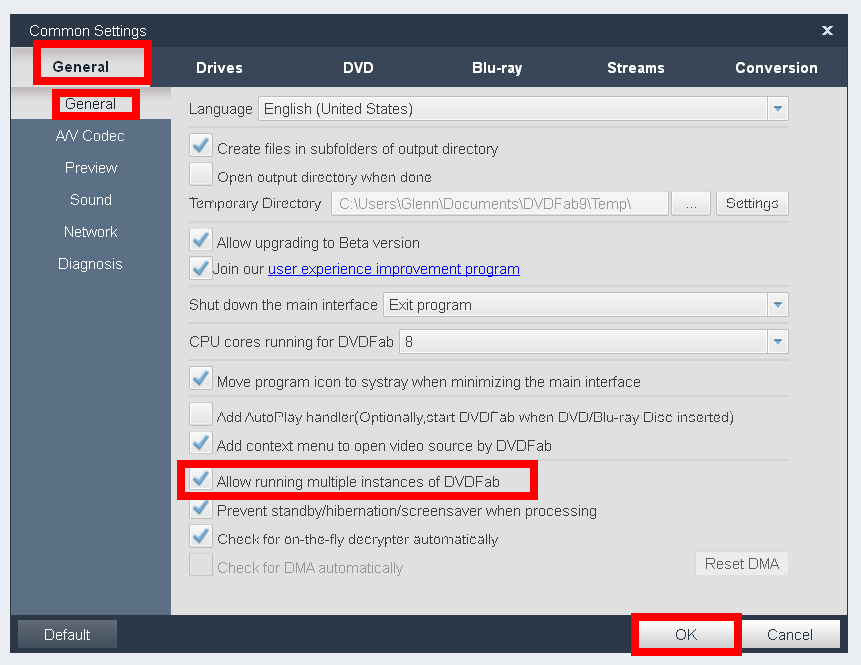Viewport: 861px width, 665px height.
Task: Open the Conversion tab
Action: click(x=776, y=68)
